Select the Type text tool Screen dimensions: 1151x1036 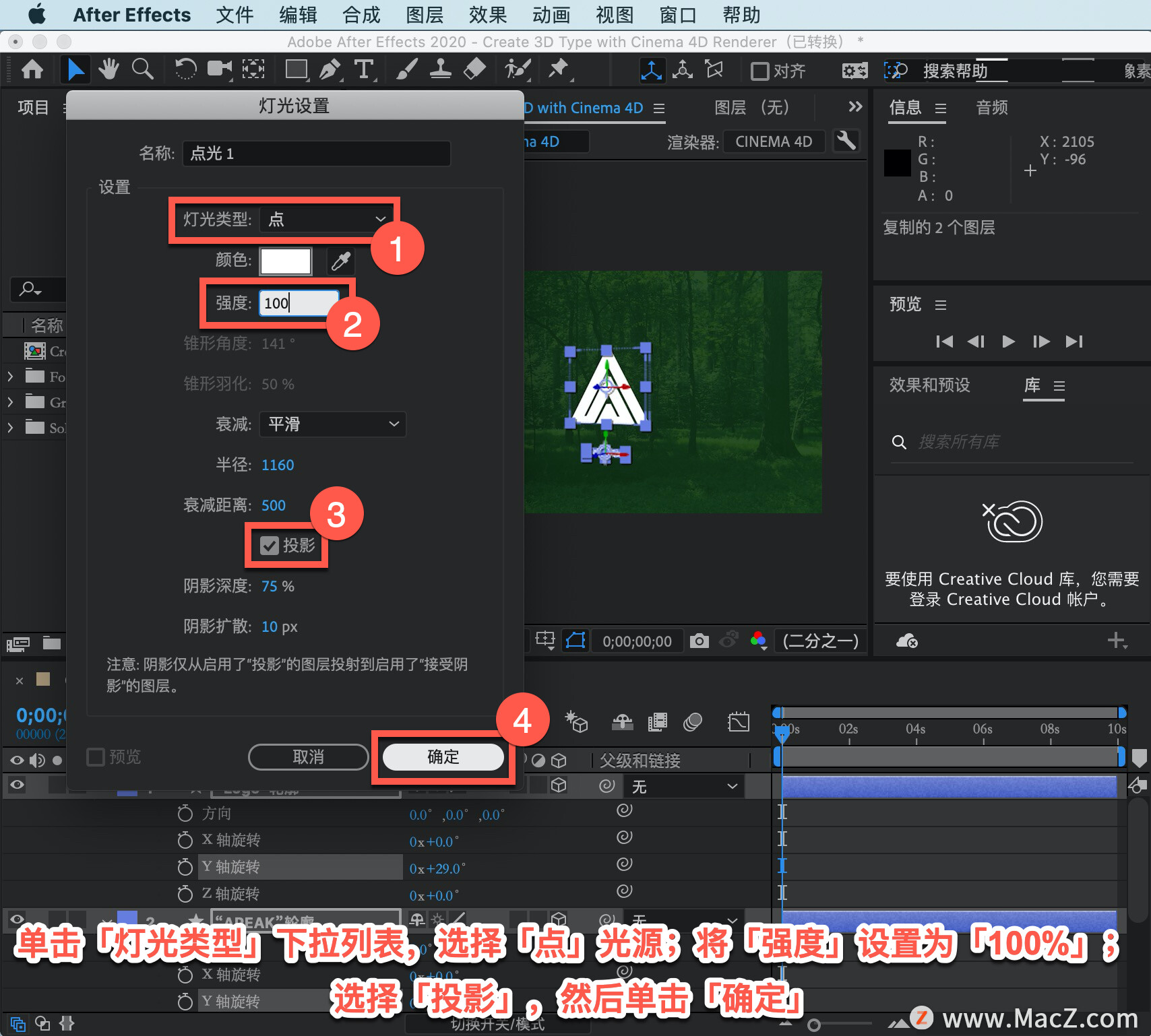364,69
